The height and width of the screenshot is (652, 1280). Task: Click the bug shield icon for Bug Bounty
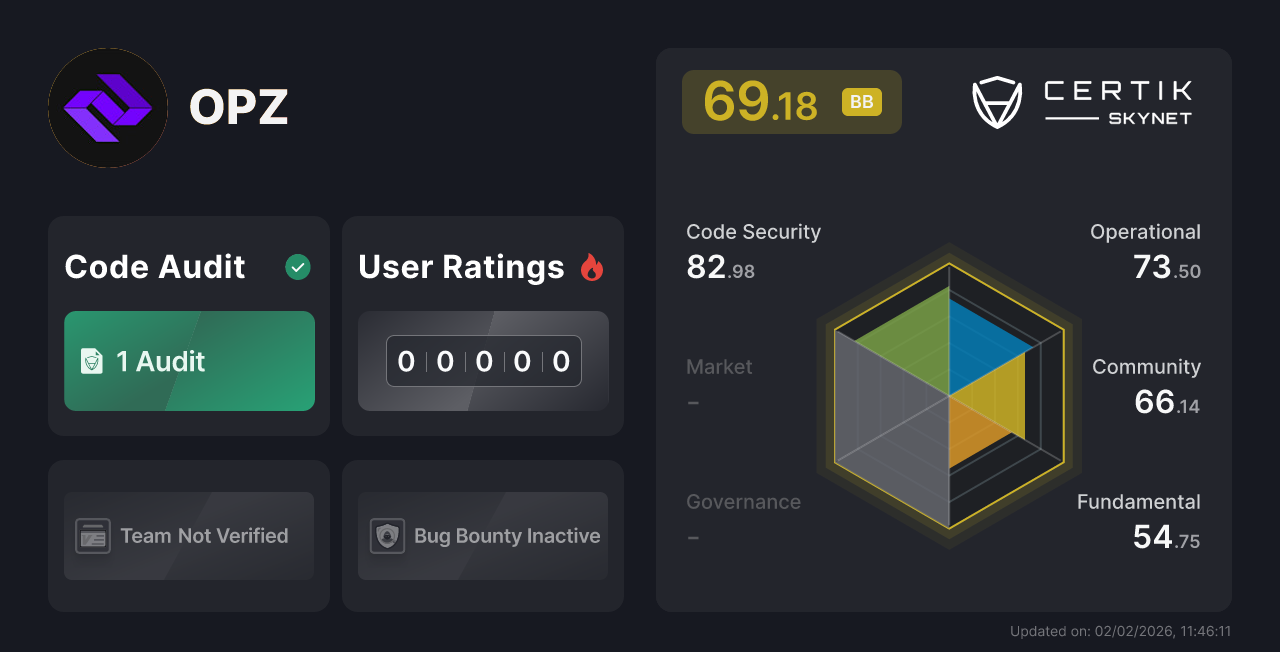tap(388, 536)
